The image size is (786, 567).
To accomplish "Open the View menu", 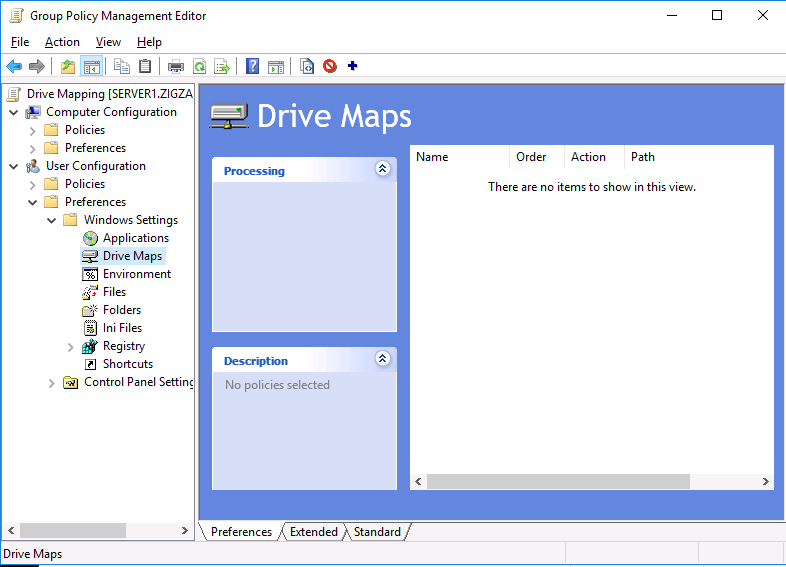I will tap(108, 42).
